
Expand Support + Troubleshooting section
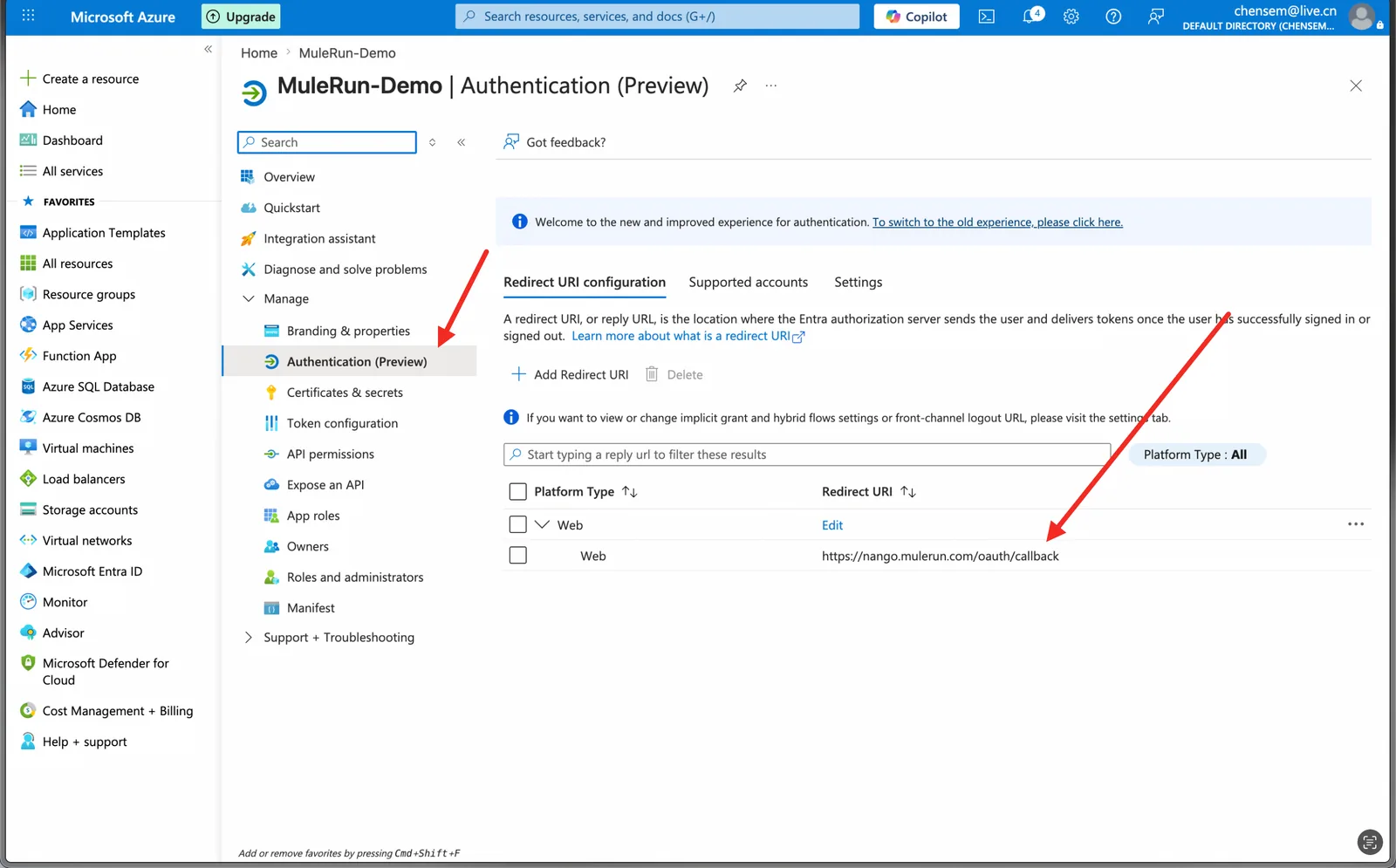click(x=249, y=638)
